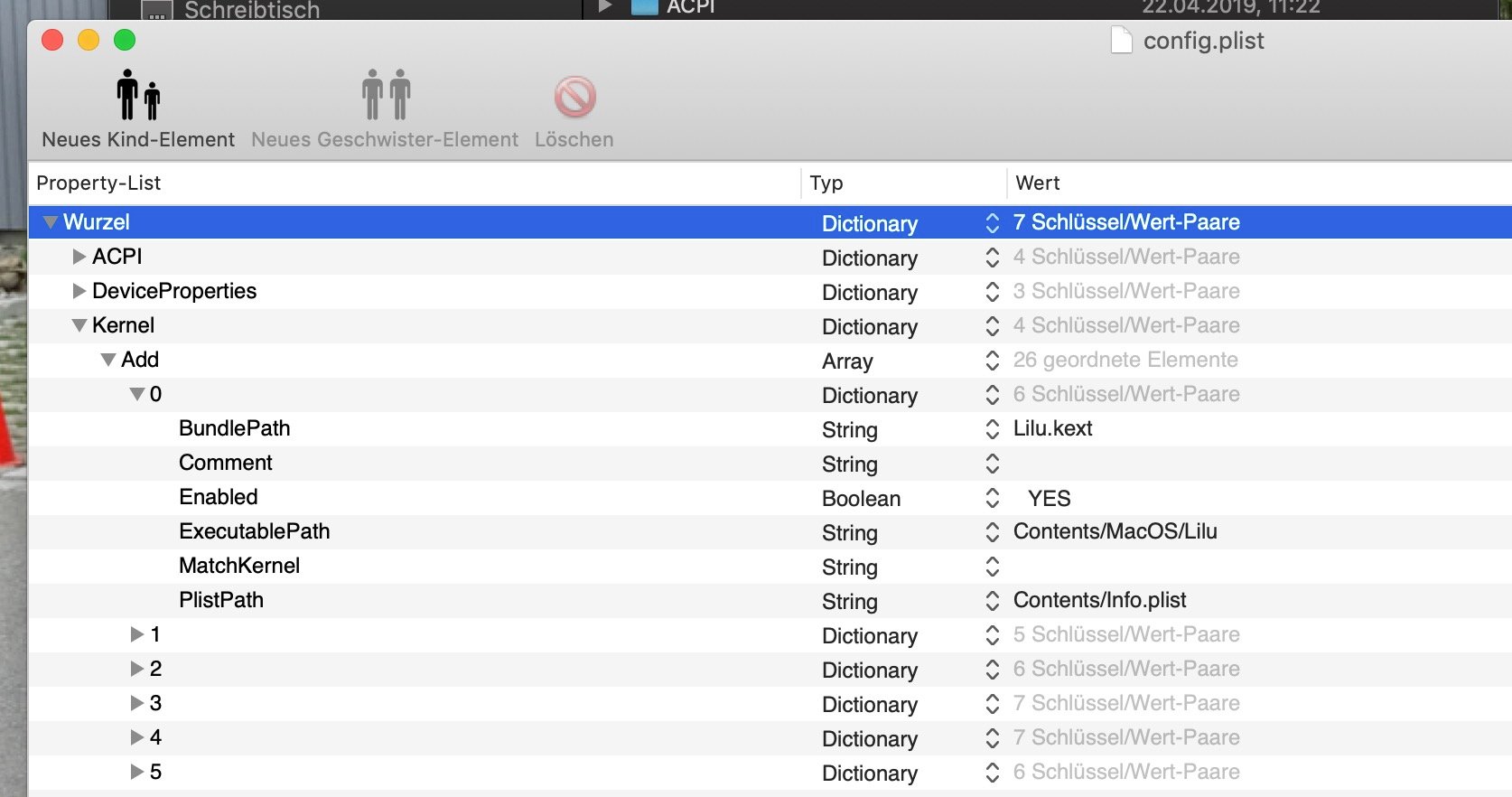Change type popup of Wurzel row
The width and height of the screenshot is (1512, 797).
[x=992, y=223]
